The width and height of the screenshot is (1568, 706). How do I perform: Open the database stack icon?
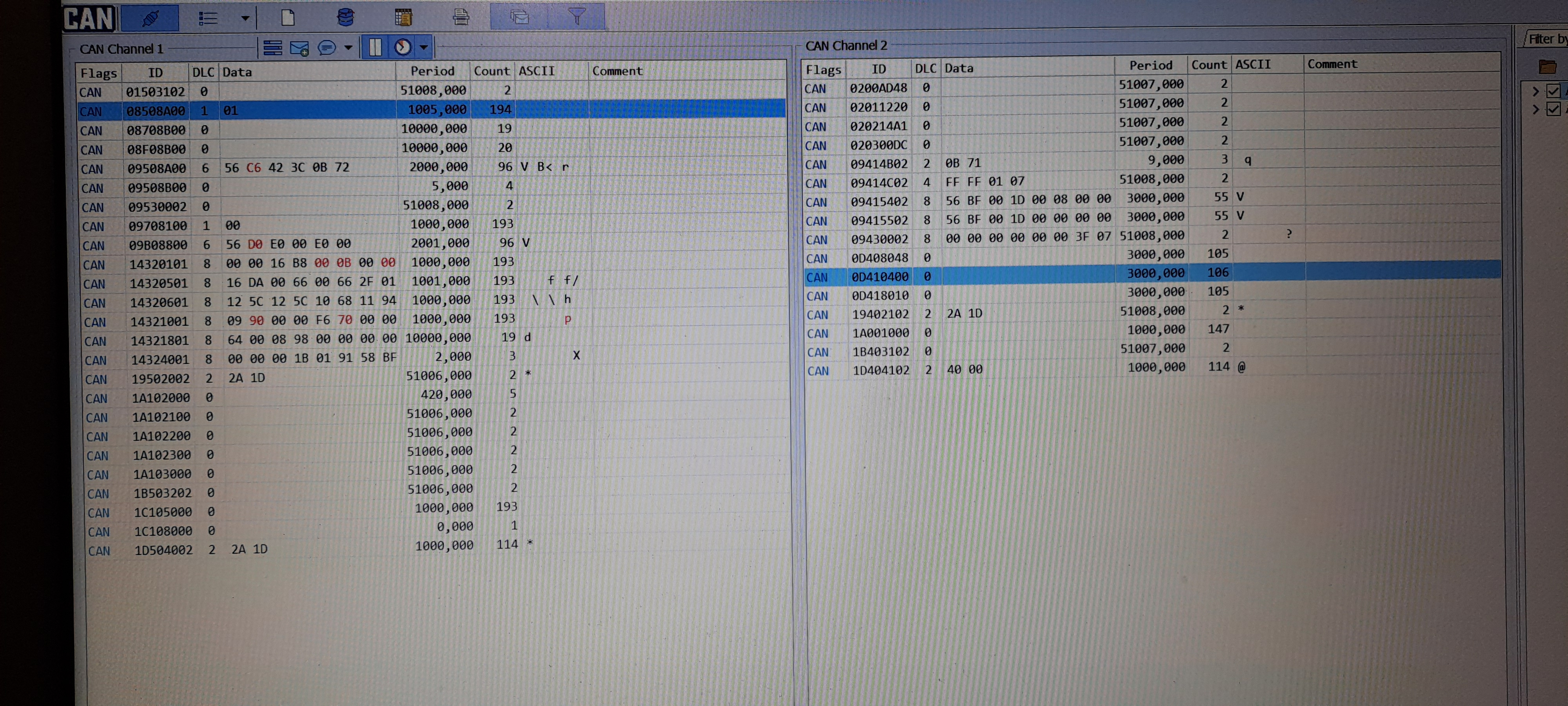345,17
